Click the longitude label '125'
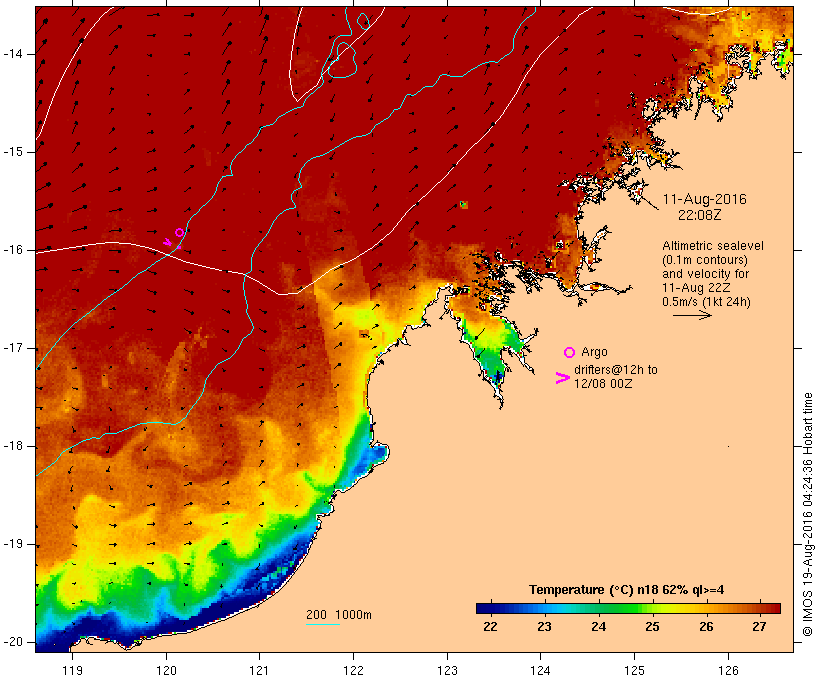The height and width of the screenshot is (680, 820). pyautogui.click(x=634, y=670)
